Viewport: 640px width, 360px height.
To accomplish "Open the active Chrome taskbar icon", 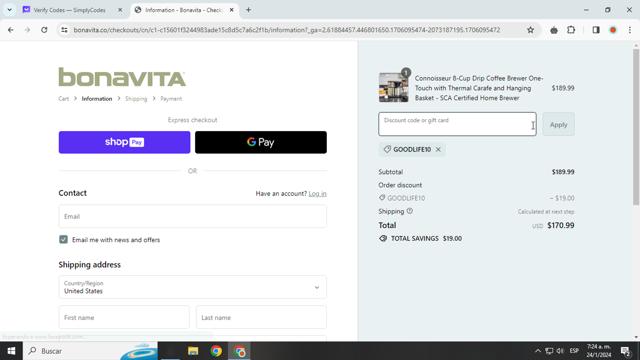I will point(240,351).
